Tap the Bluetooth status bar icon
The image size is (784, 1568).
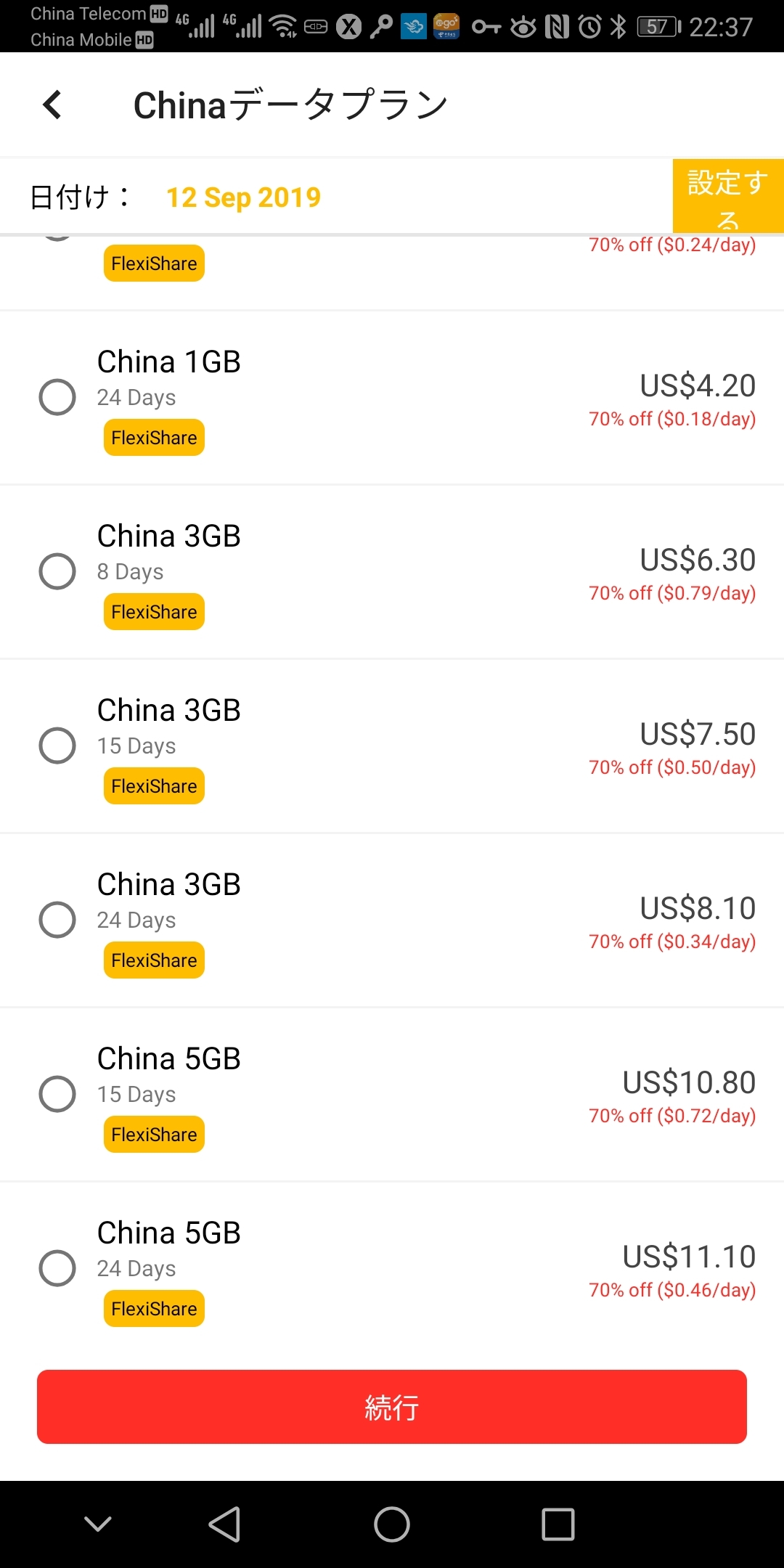pyautogui.click(x=618, y=27)
